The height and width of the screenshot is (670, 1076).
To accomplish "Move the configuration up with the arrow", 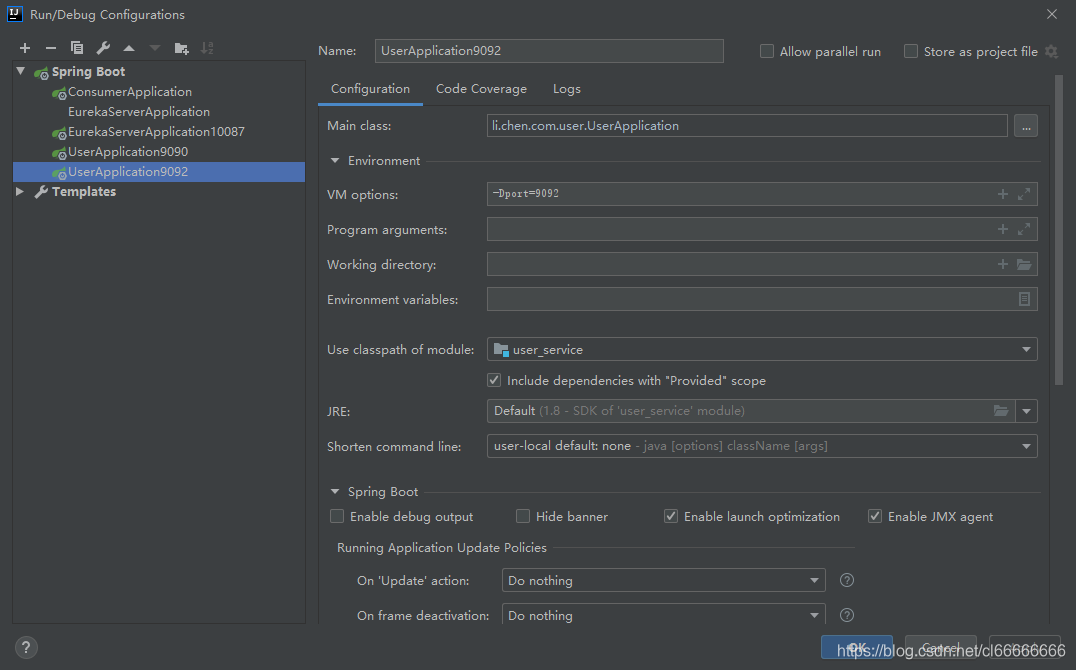I will [129, 48].
